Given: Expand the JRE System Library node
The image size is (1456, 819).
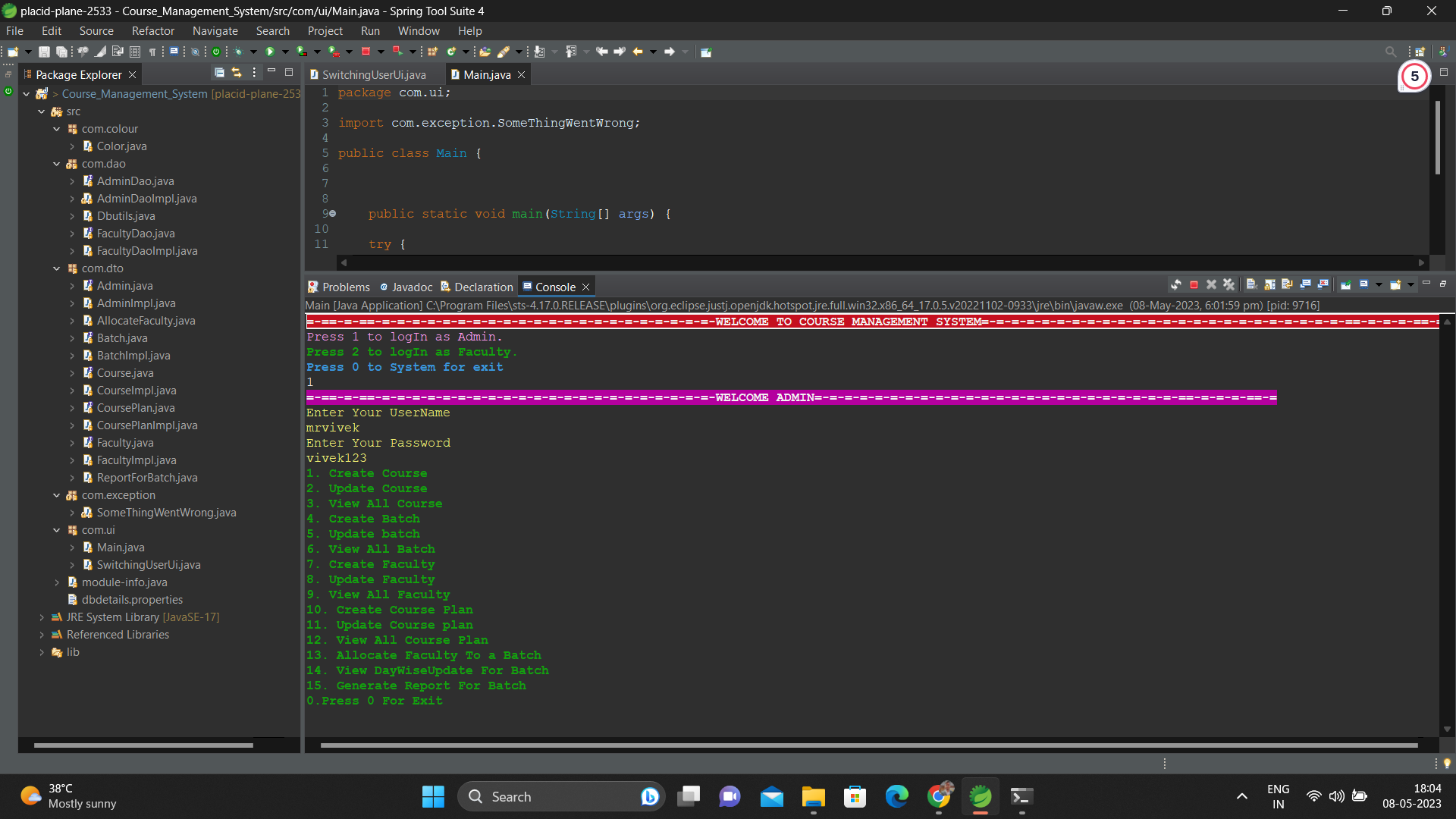Looking at the screenshot, I should [x=42, y=617].
